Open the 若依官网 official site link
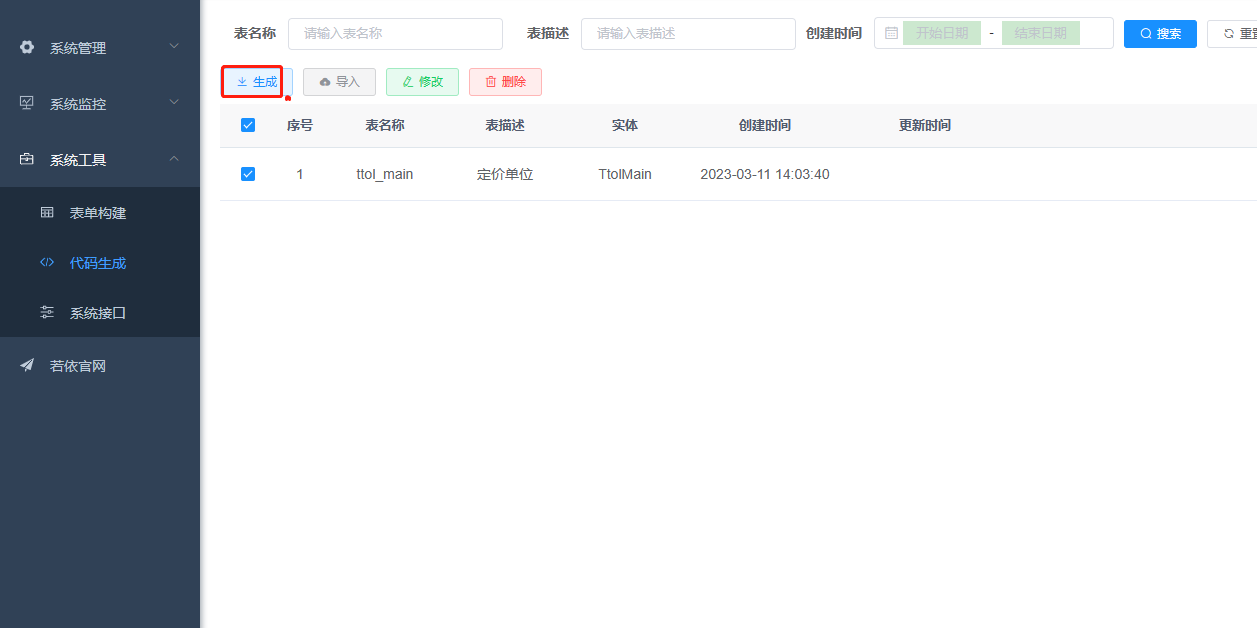1257x628 pixels. (100, 365)
